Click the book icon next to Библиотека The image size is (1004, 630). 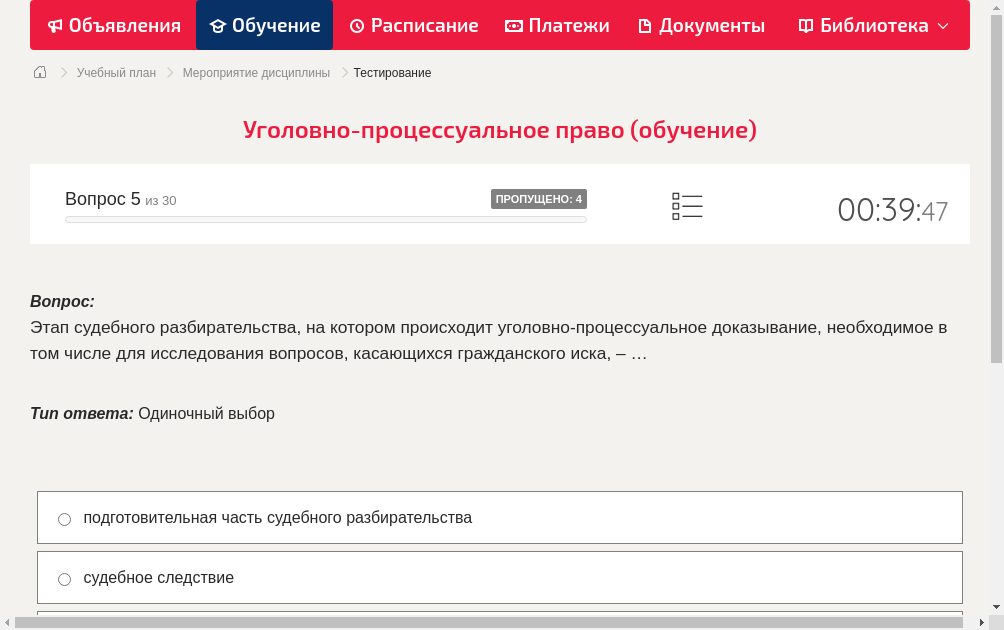(x=805, y=25)
